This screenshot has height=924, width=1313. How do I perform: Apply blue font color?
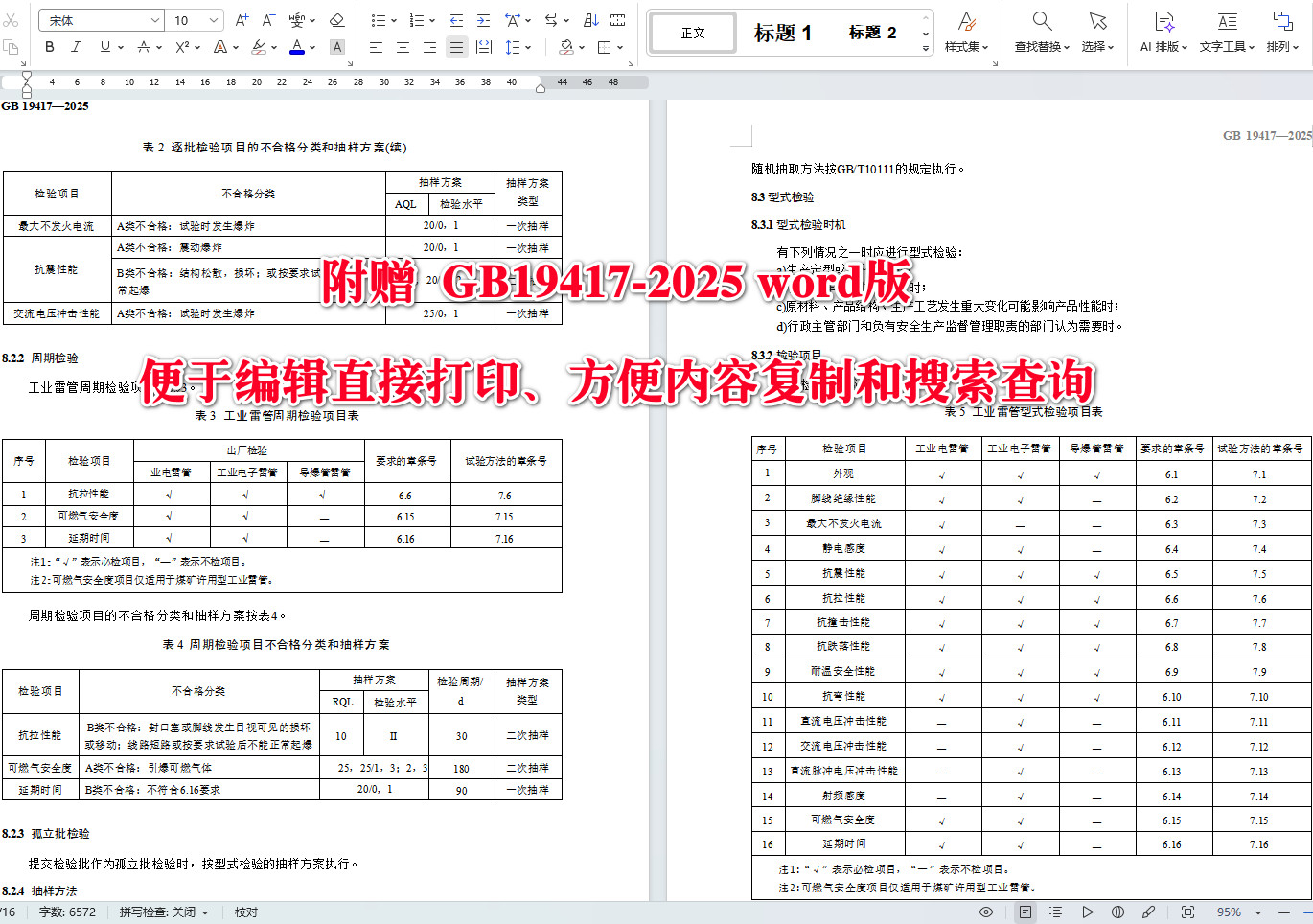pos(297,46)
